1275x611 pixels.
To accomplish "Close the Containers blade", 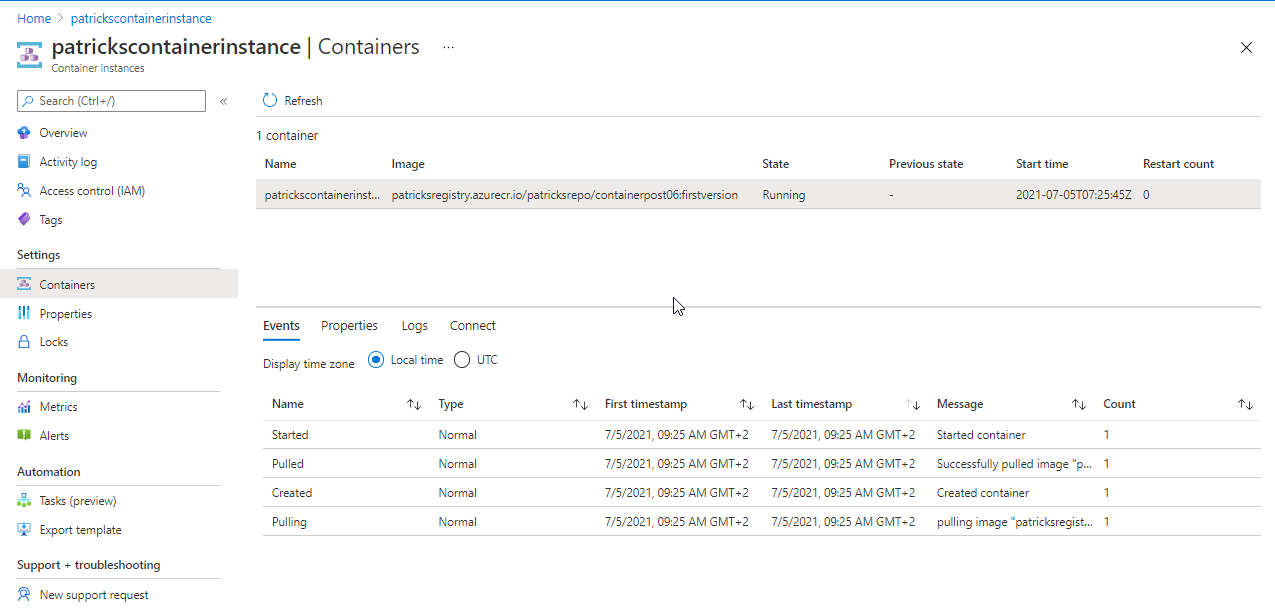I will coord(1246,48).
